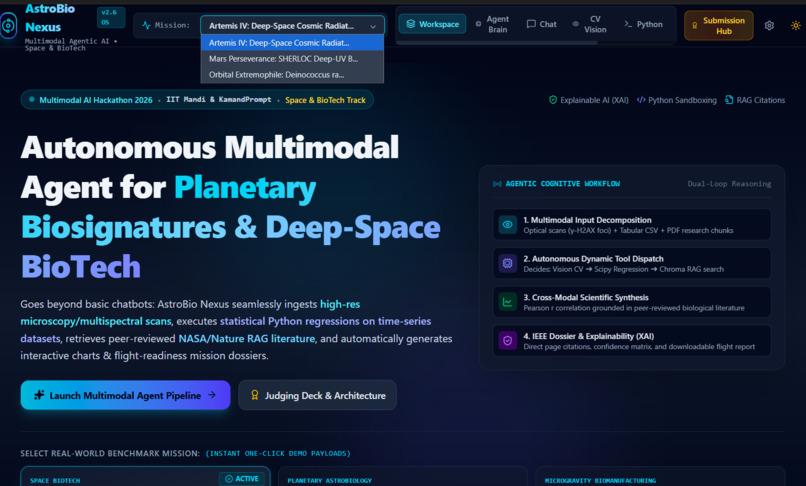
Task: Click the pulse icon beside Mission label
Action: [x=146, y=25]
